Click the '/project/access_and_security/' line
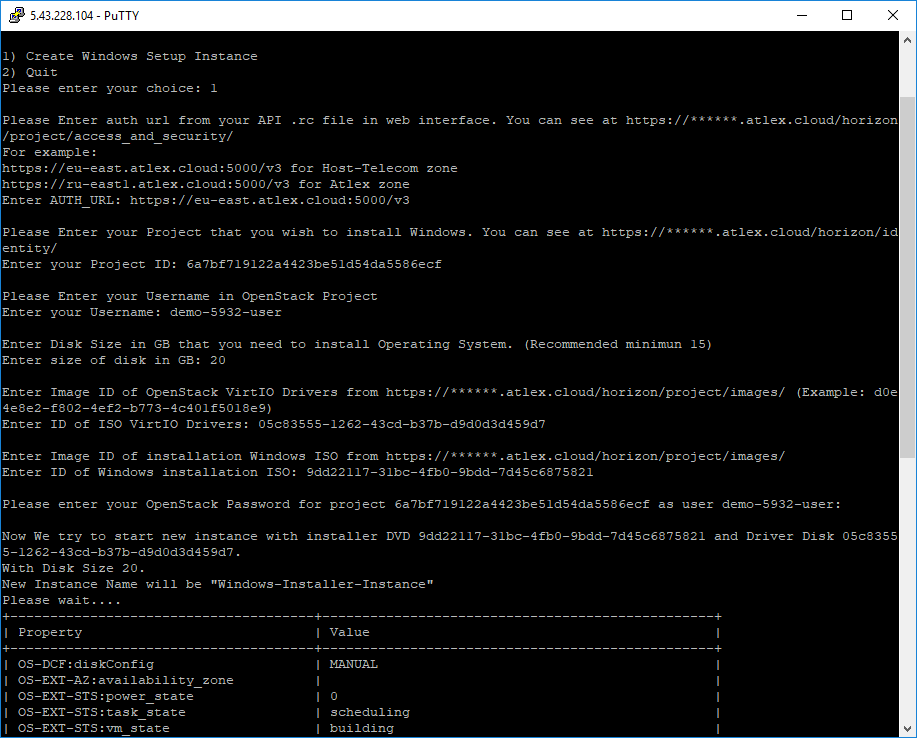This screenshot has height=738, width=917. [118, 136]
